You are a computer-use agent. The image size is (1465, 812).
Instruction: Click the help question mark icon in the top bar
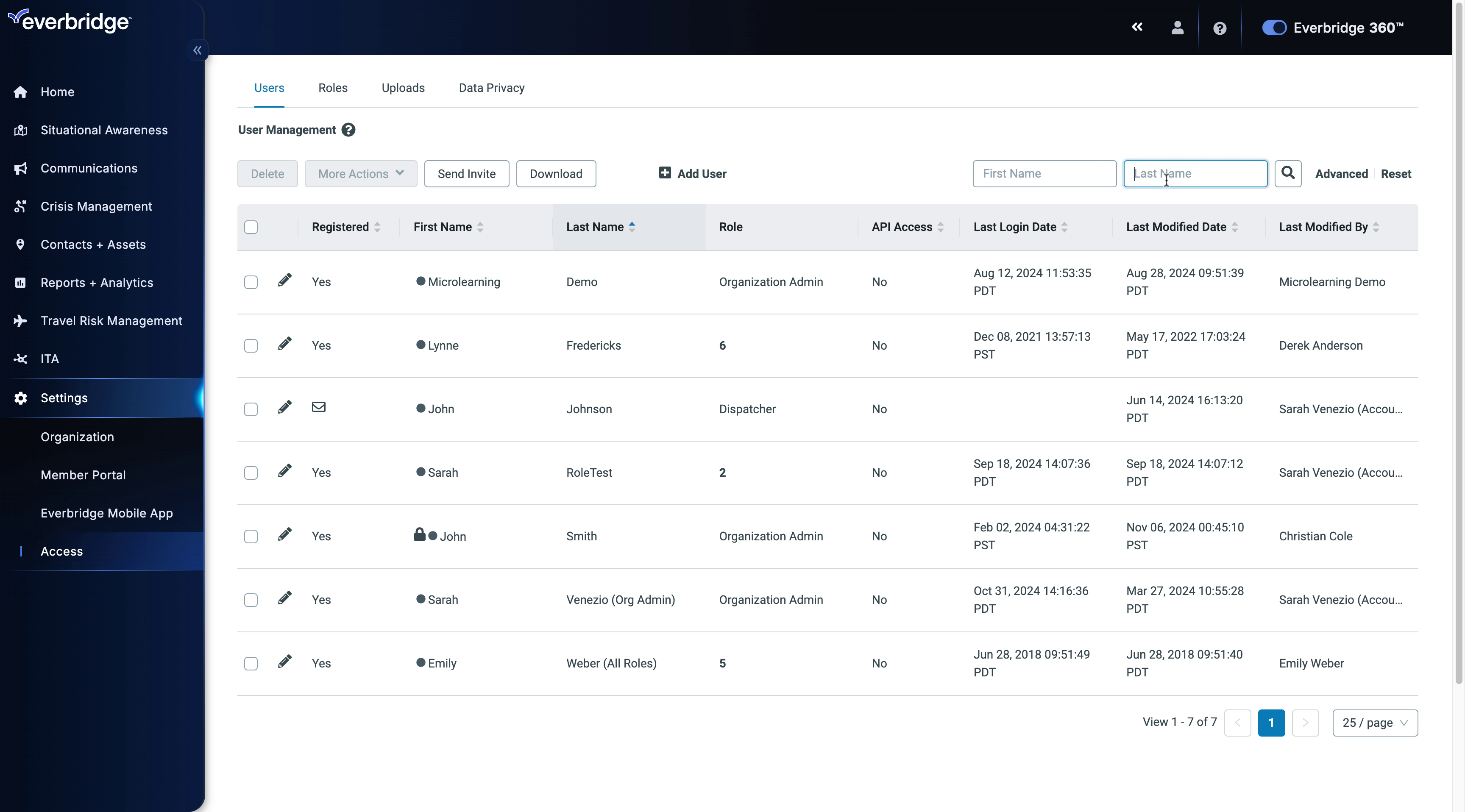click(1220, 27)
